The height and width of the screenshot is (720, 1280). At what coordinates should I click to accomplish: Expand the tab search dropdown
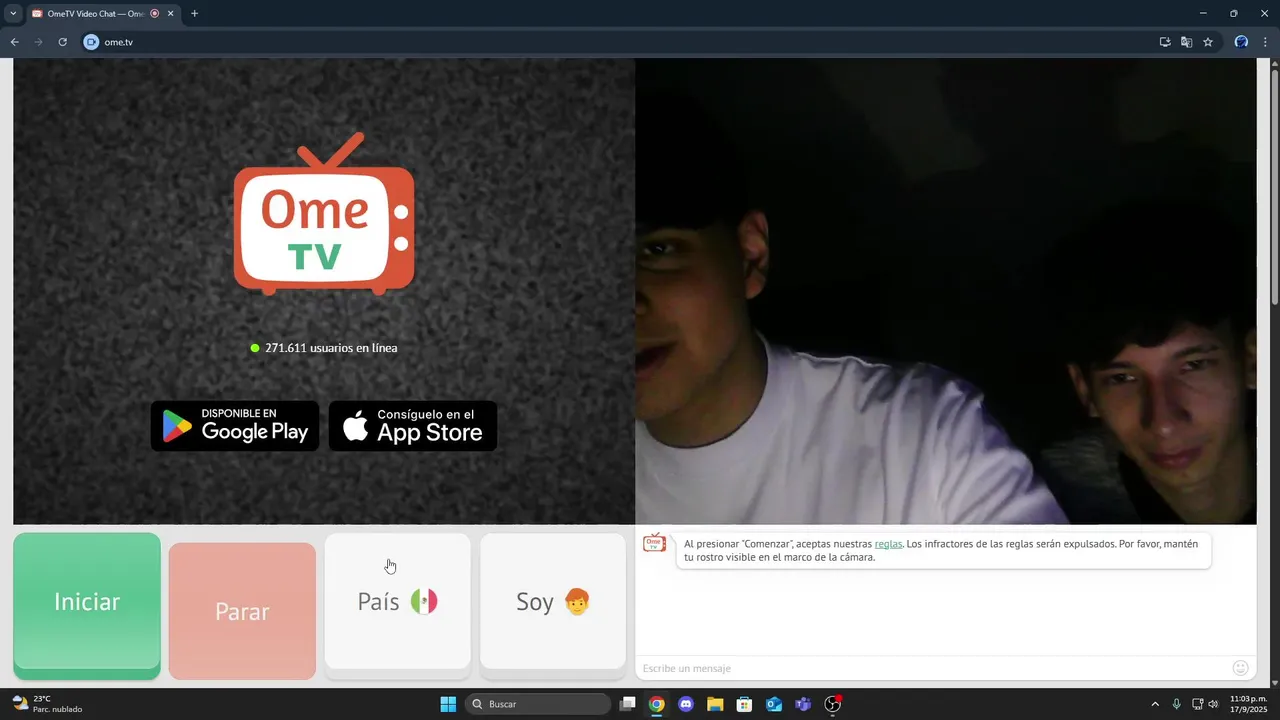pyautogui.click(x=13, y=14)
